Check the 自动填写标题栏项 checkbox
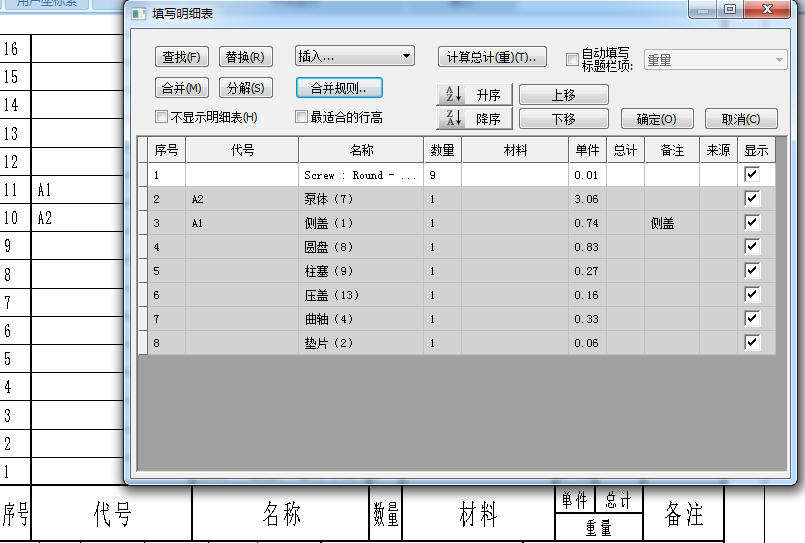The width and height of the screenshot is (805, 543). 572,59
